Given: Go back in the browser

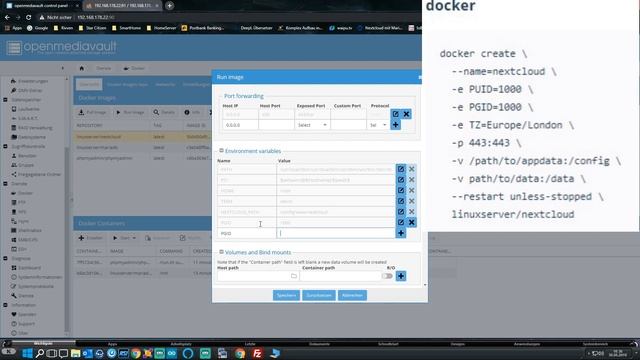Looking at the screenshot, I should (7, 18).
